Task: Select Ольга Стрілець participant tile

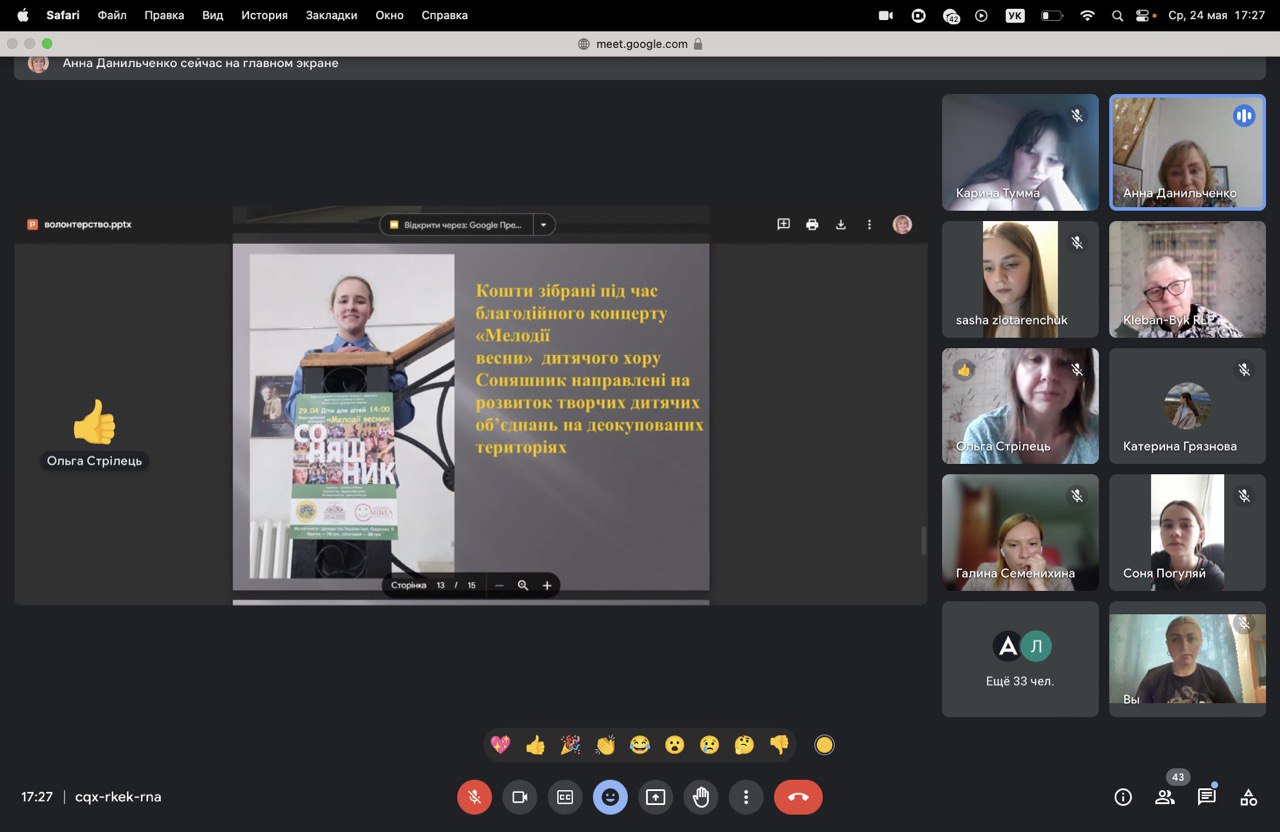Action: (x=1020, y=406)
